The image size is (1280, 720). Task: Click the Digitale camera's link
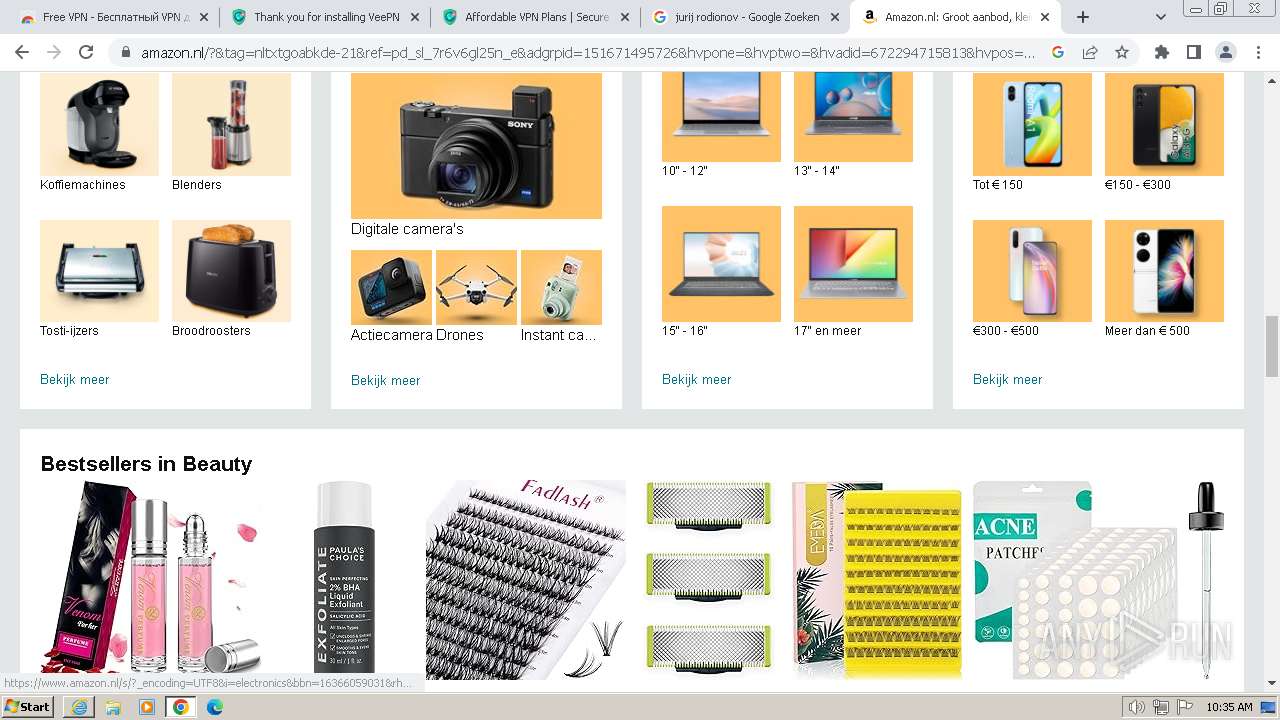pyautogui.click(x=407, y=229)
